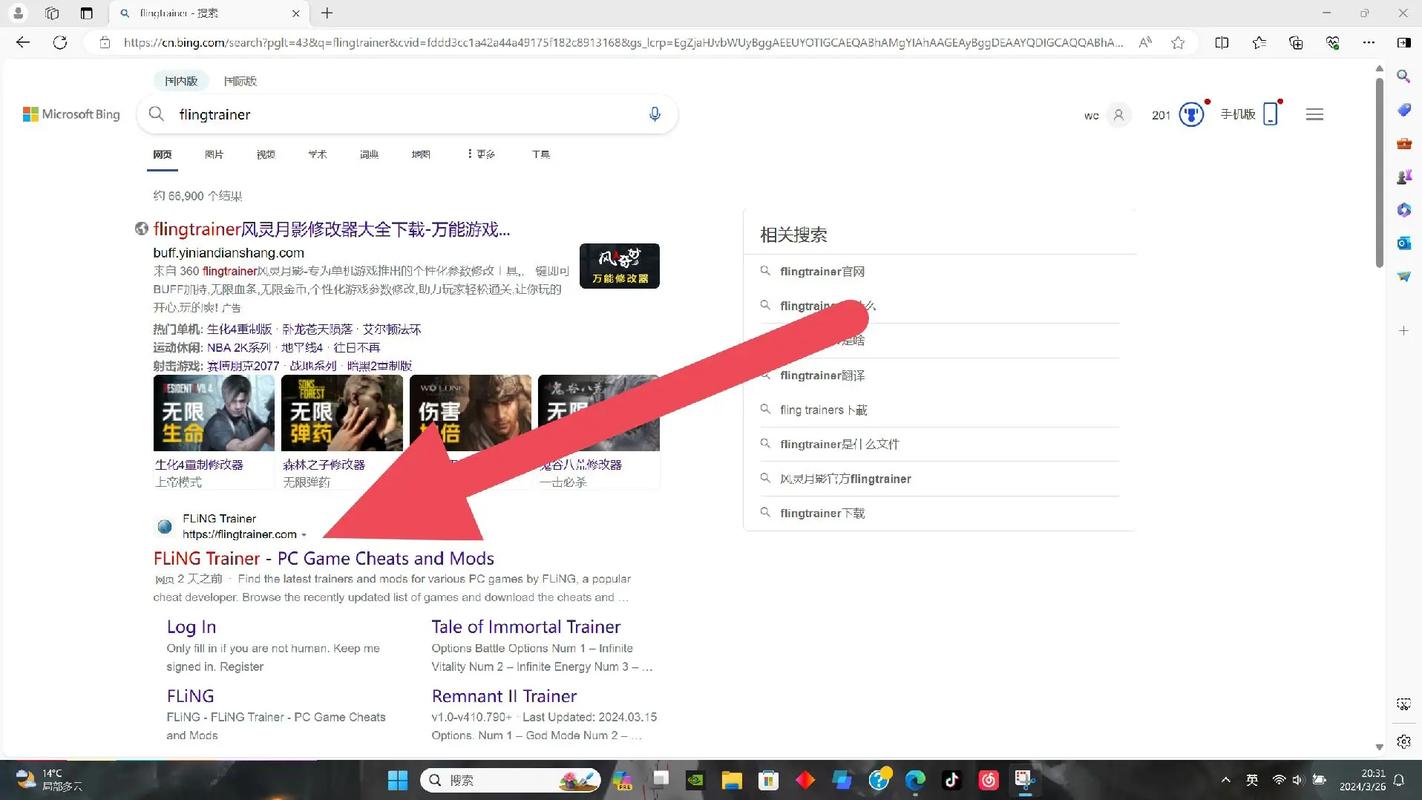1422x800 pixels.
Task: Select the 地图 results tab
Action: pos(421,154)
